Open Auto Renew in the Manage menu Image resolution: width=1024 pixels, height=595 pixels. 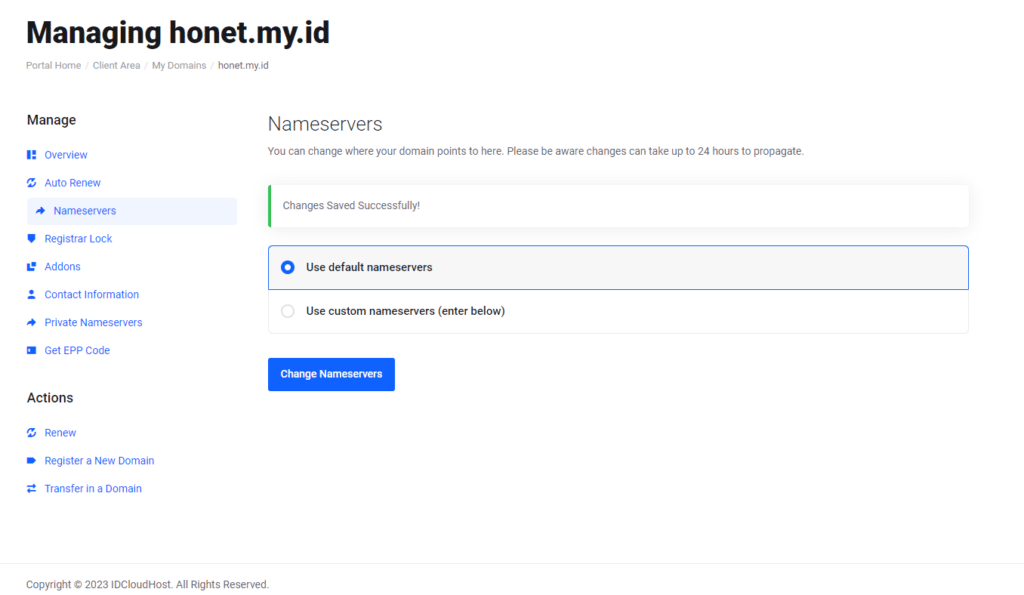pyautogui.click(x=73, y=183)
